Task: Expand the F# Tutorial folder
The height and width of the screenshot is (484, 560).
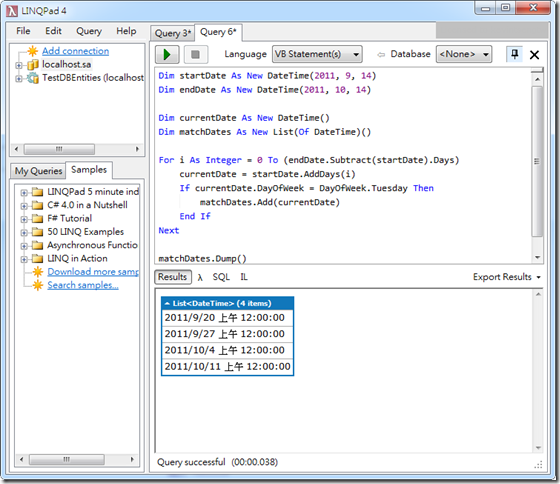Action: [x=24, y=219]
